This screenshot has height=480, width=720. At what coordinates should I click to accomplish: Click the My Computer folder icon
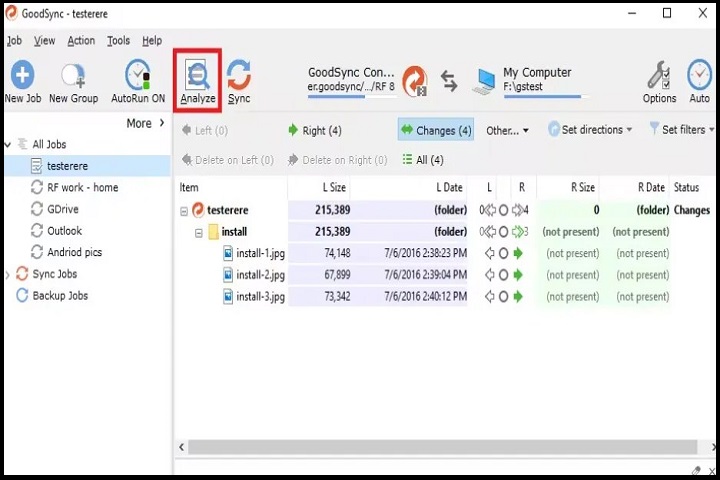tap(485, 81)
